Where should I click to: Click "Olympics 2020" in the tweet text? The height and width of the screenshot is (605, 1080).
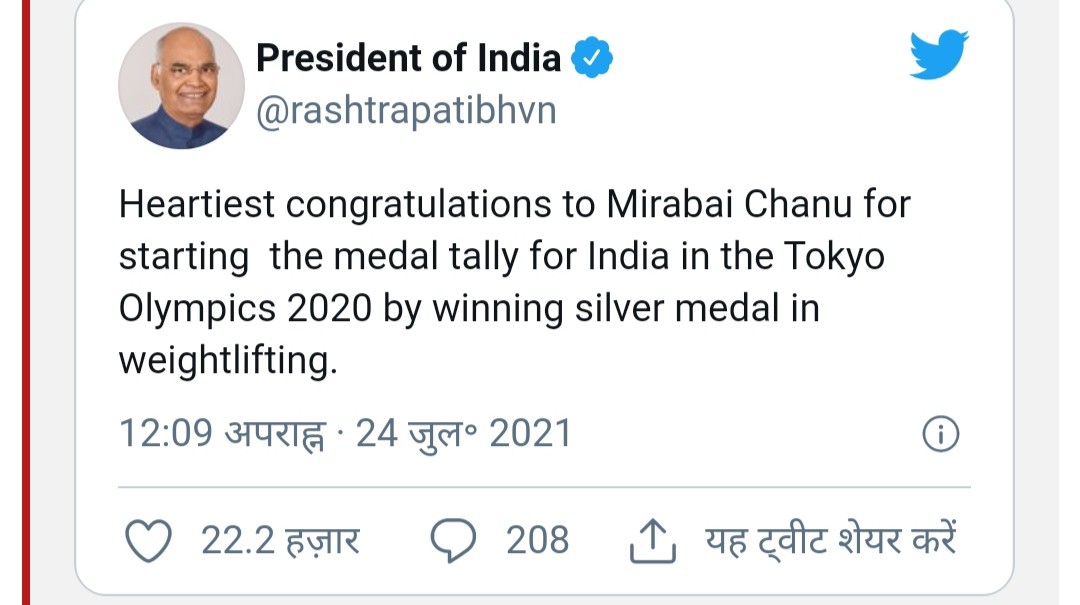tap(244, 309)
